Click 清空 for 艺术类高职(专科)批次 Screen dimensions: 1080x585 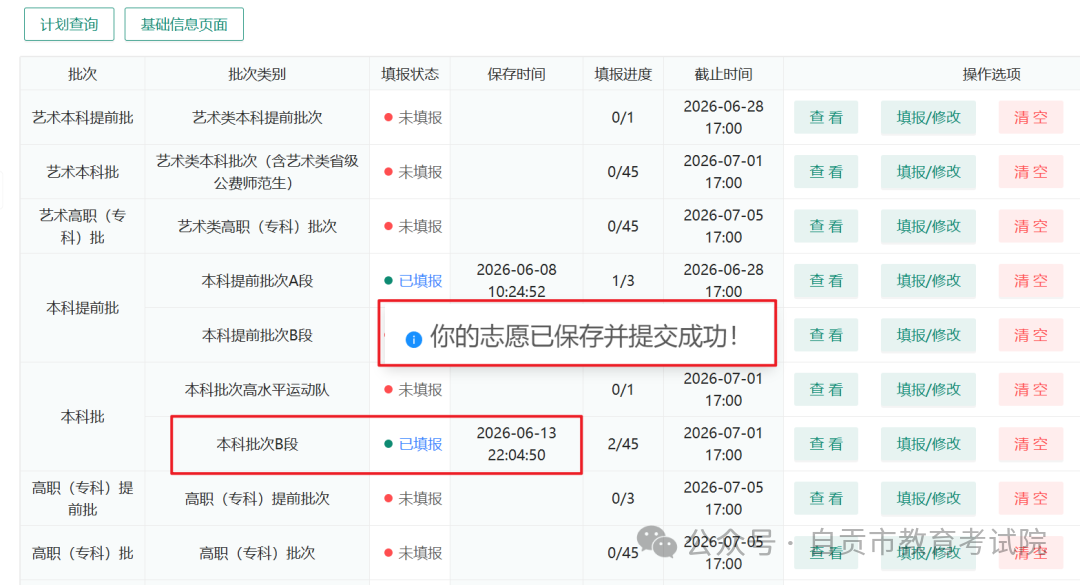(1030, 226)
